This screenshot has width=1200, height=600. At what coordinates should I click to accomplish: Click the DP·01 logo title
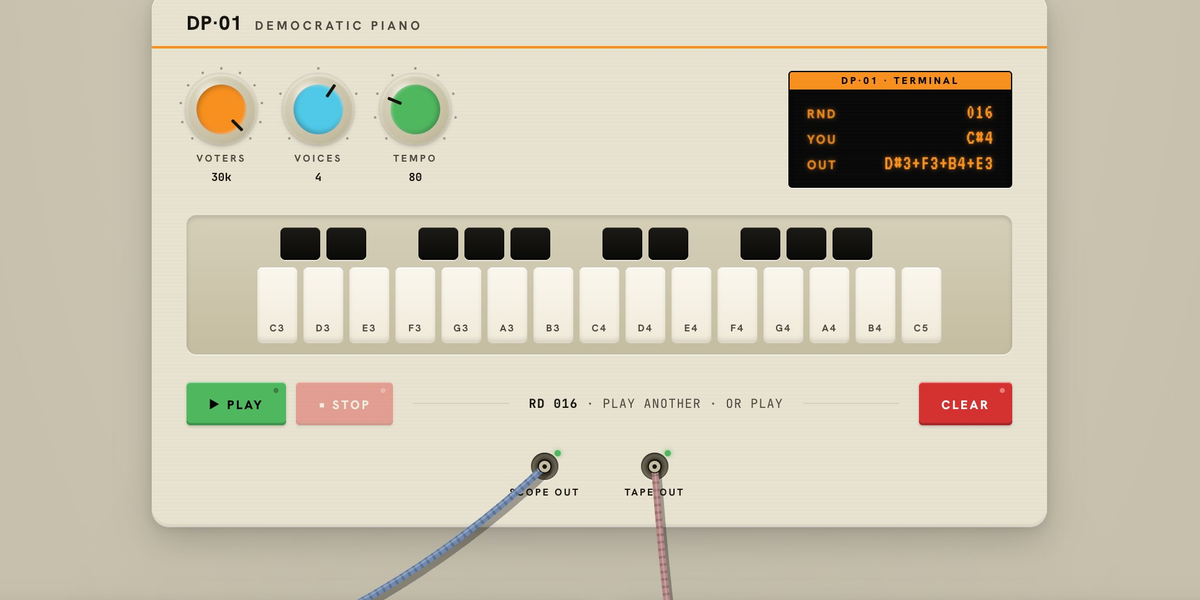point(214,24)
